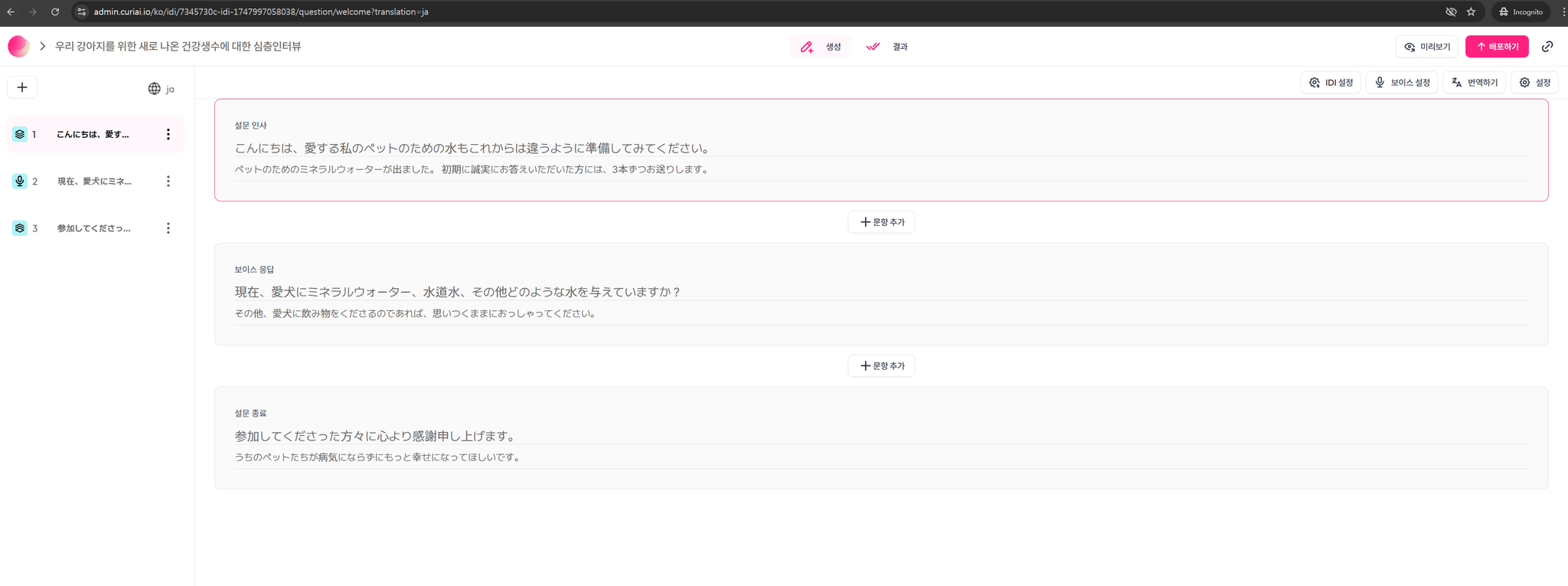Select sidebar item 2 現在、愛犬にミネ…

pyautogui.click(x=95, y=182)
